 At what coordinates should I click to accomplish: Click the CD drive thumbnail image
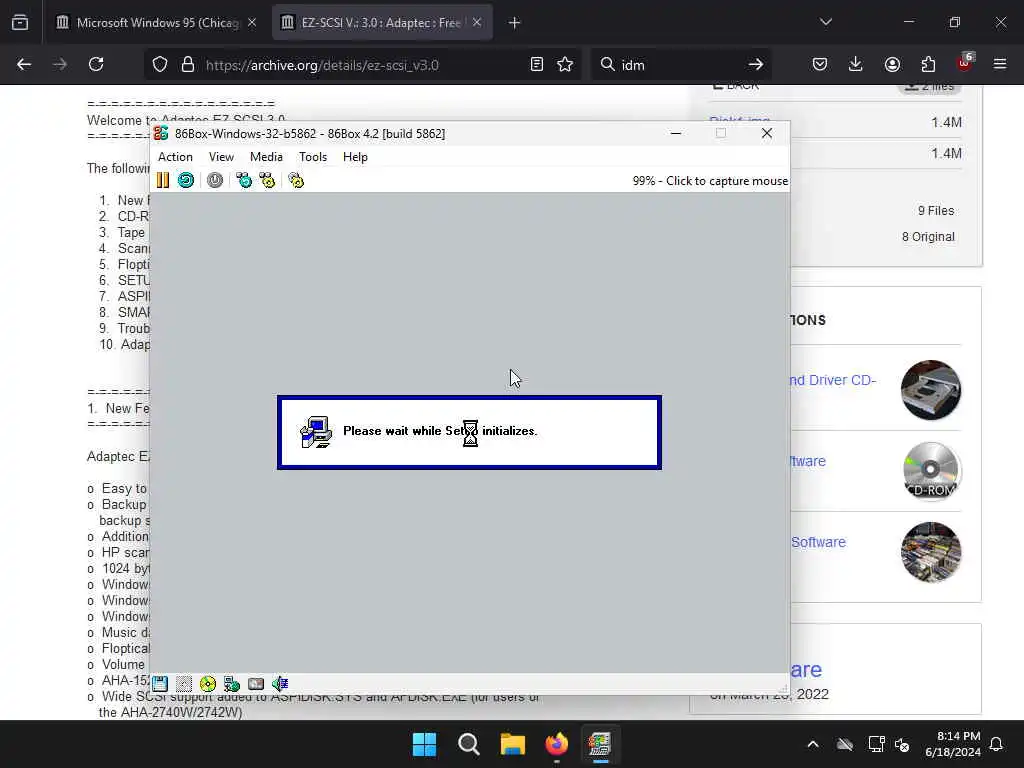pyautogui.click(x=931, y=390)
